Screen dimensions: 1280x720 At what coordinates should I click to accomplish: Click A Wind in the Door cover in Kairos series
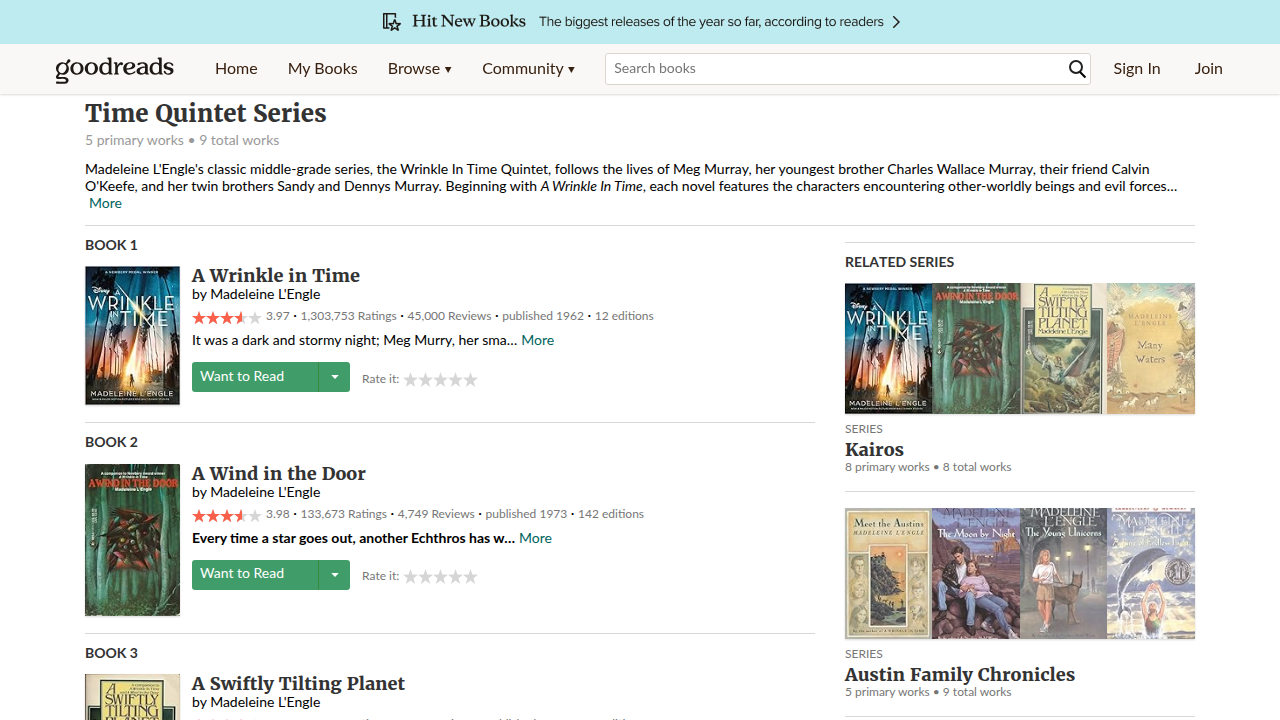click(976, 348)
